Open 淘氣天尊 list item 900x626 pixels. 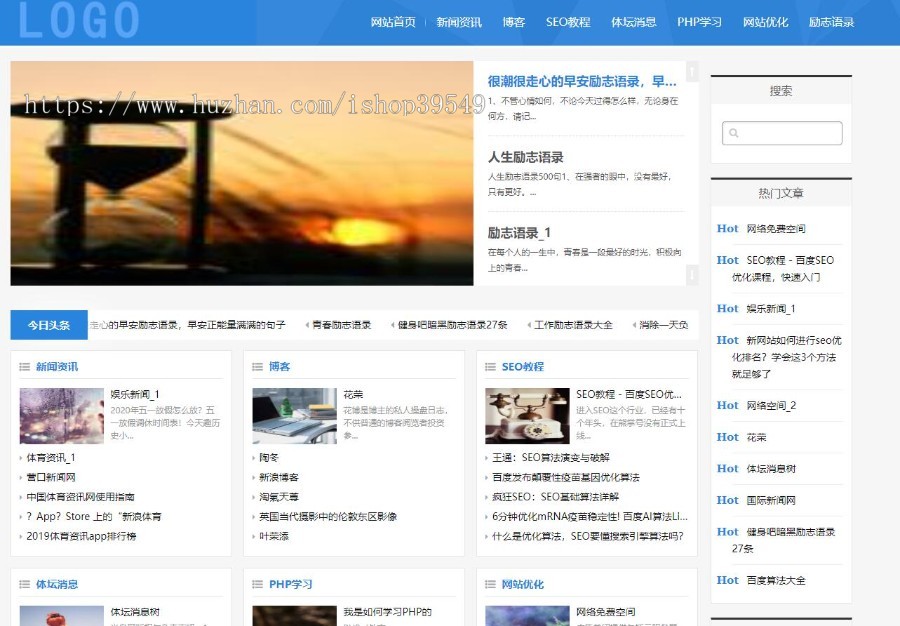click(x=279, y=497)
